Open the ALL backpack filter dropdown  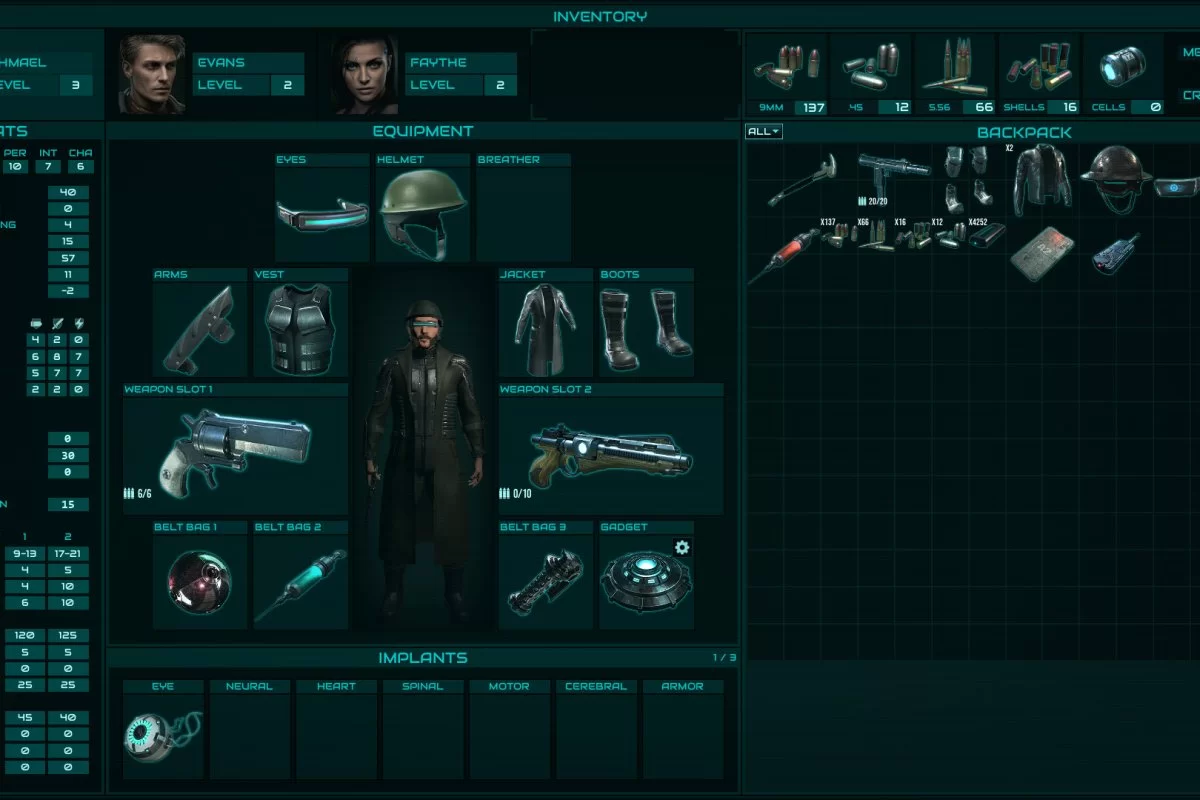point(763,132)
